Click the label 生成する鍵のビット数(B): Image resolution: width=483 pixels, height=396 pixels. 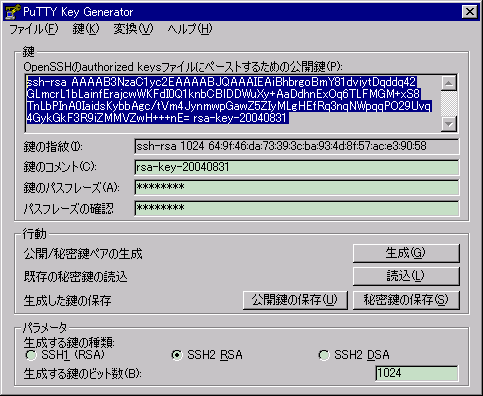pos(83,374)
